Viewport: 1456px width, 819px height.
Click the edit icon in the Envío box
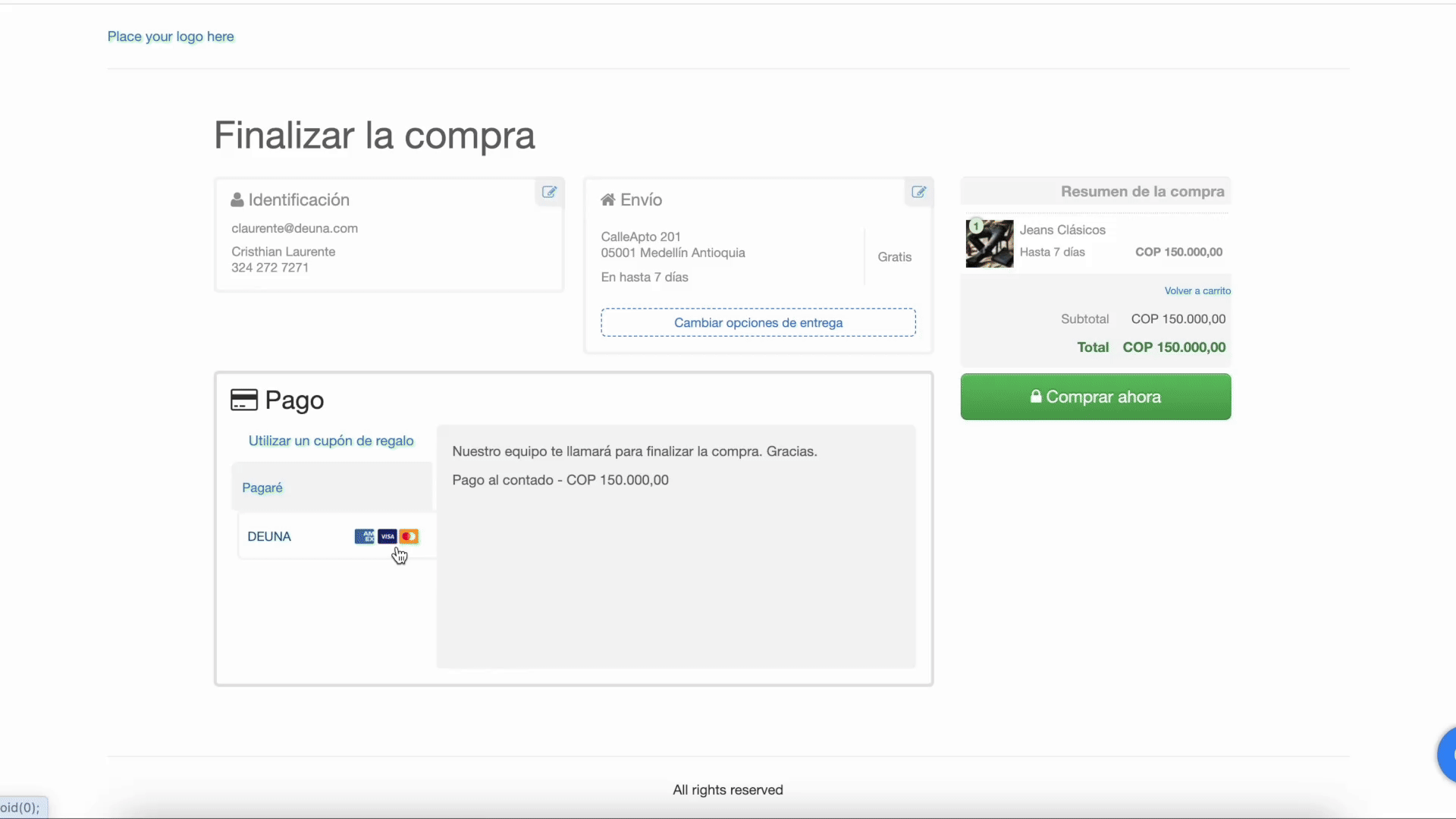coord(918,193)
